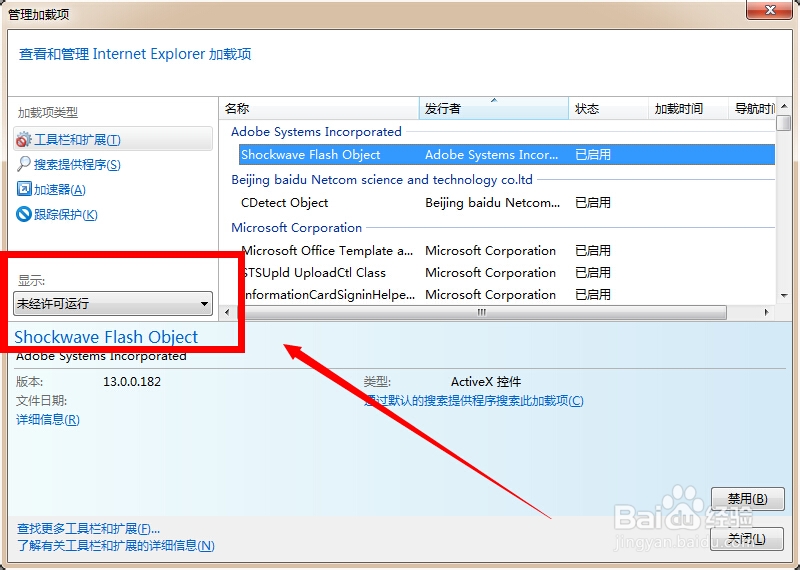Screen dimensions: 800x570
Task: Click the 禁用(B) button
Action: coord(747,498)
